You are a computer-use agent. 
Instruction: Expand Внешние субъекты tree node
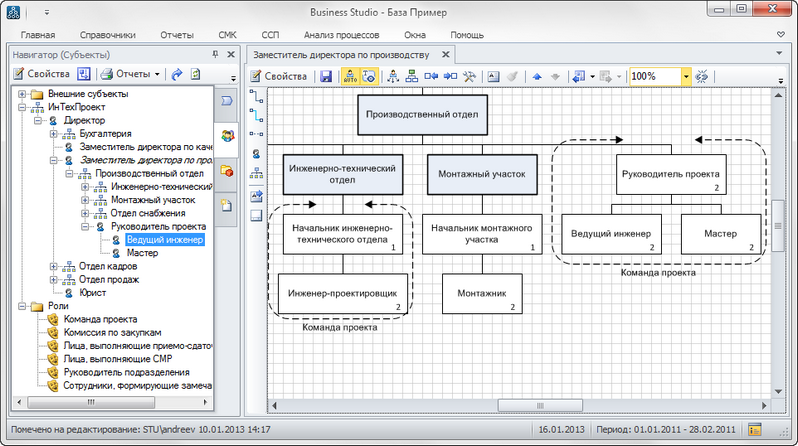tap(22, 94)
